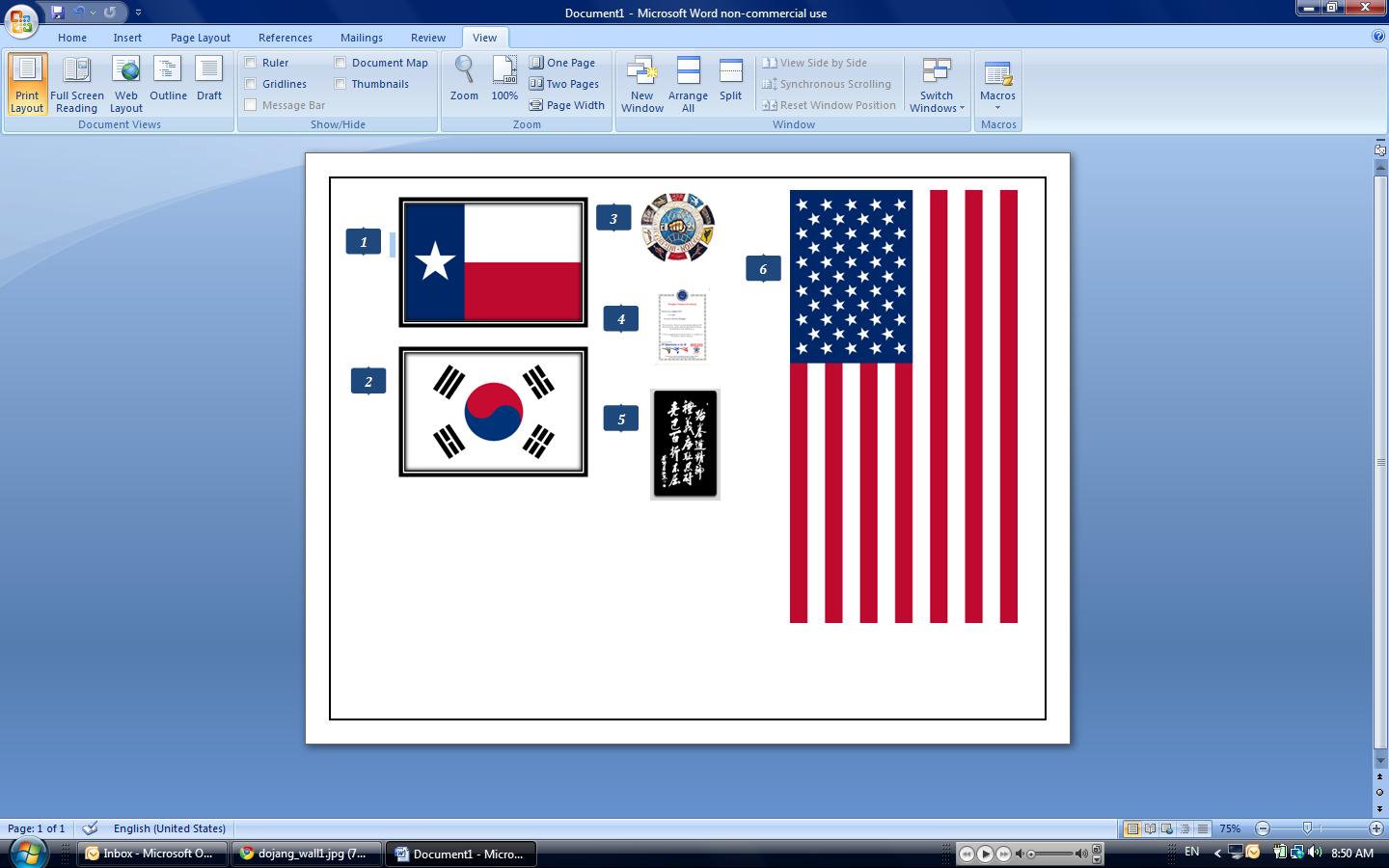
Task: Click the Page Width button
Action: 567,105
